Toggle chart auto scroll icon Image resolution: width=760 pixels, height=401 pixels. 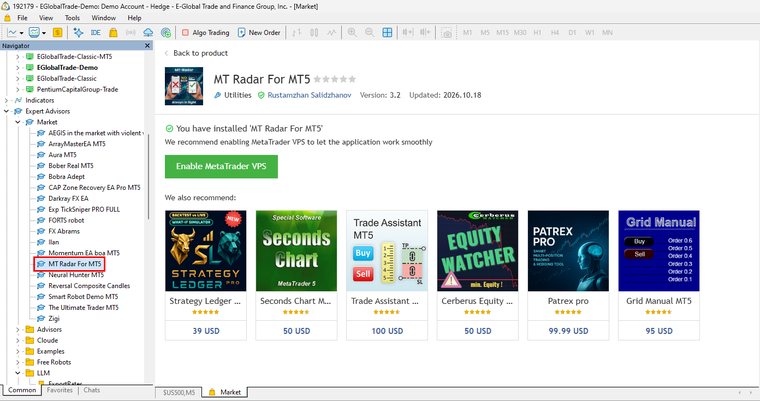coord(425,32)
